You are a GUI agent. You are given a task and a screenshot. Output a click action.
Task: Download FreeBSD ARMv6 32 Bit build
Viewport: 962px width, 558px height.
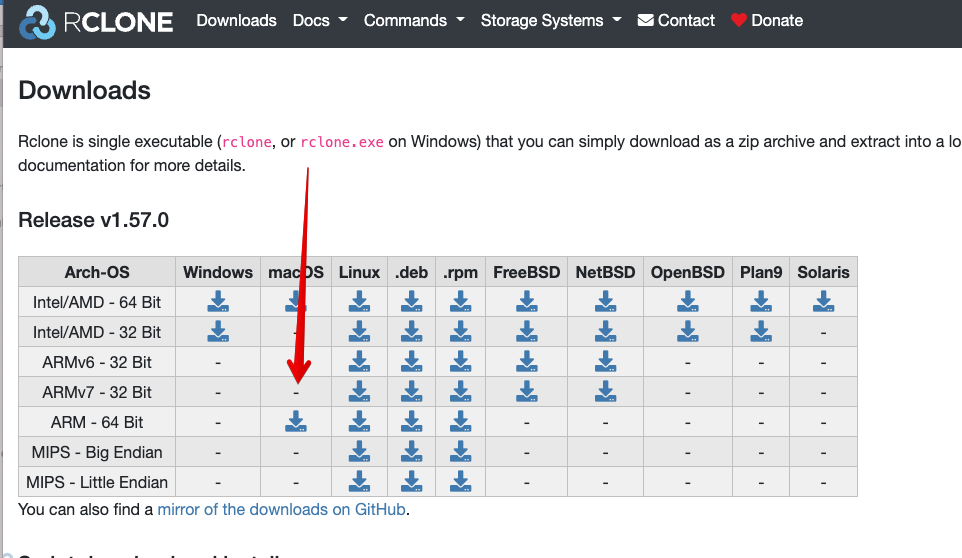tap(526, 362)
